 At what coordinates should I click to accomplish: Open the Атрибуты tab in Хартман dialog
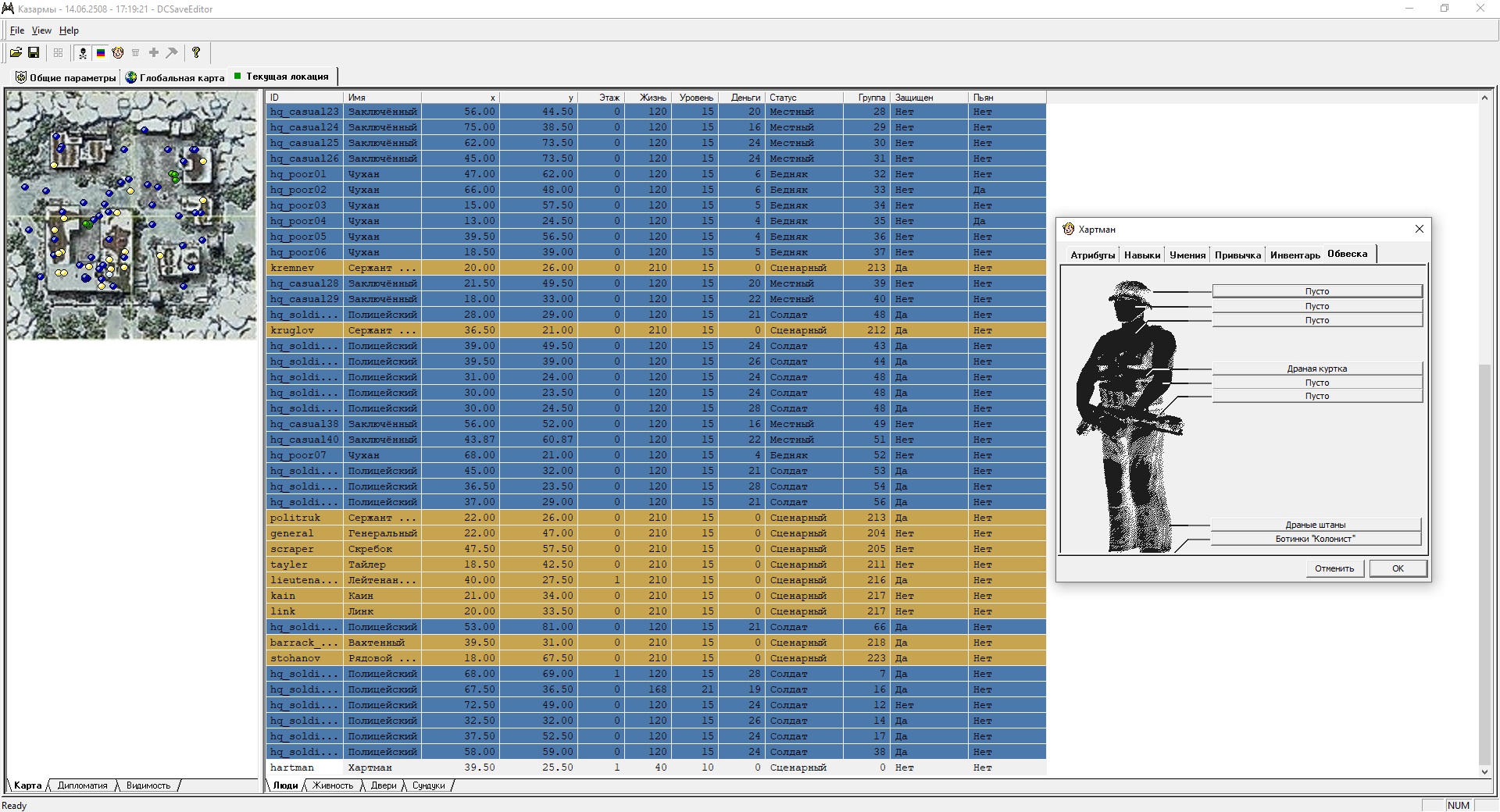1092,255
